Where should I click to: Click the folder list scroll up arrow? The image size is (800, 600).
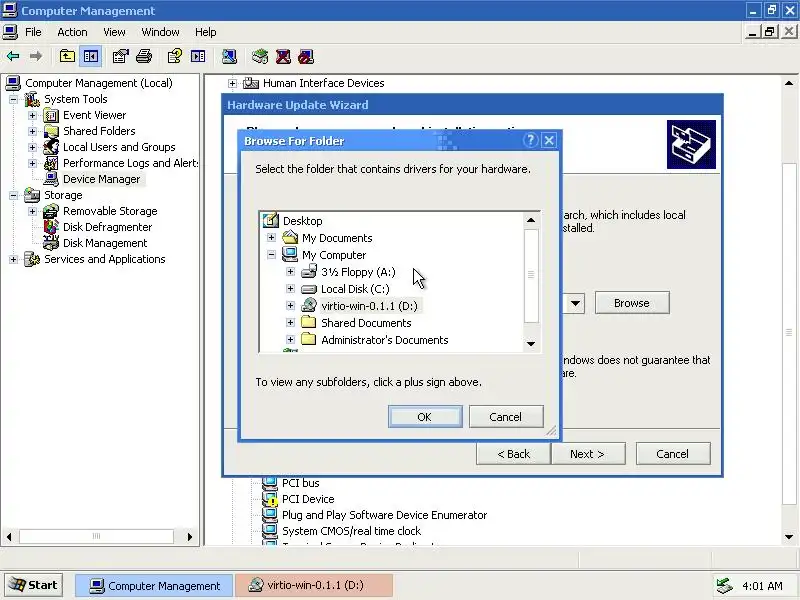pyautogui.click(x=531, y=220)
